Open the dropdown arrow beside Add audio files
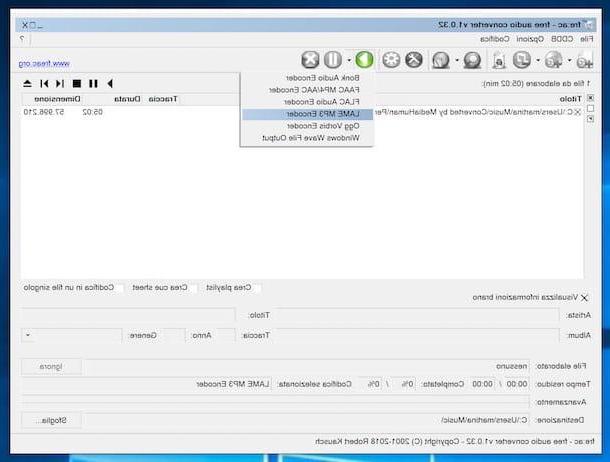 click(x=569, y=60)
